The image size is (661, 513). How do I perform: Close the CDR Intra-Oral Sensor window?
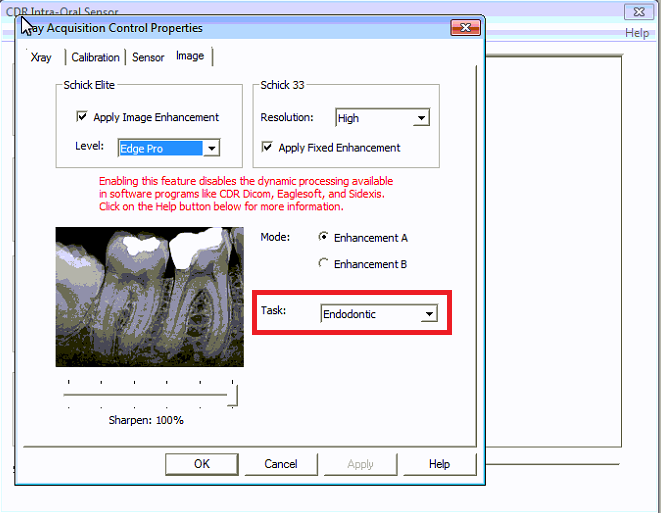pyautogui.click(x=636, y=12)
